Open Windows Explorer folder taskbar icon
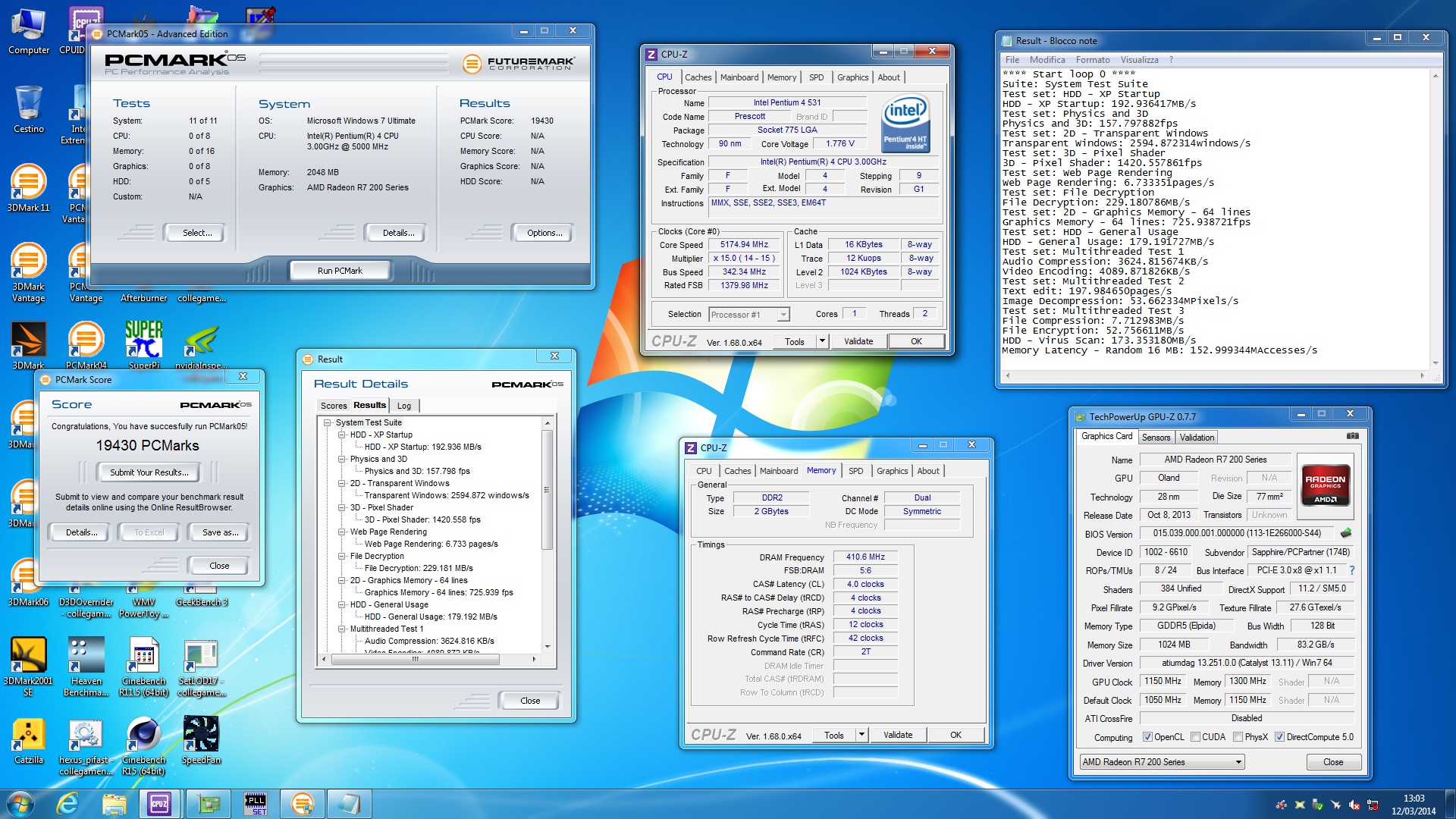The image size is (1456, 819). click(114, 803)
